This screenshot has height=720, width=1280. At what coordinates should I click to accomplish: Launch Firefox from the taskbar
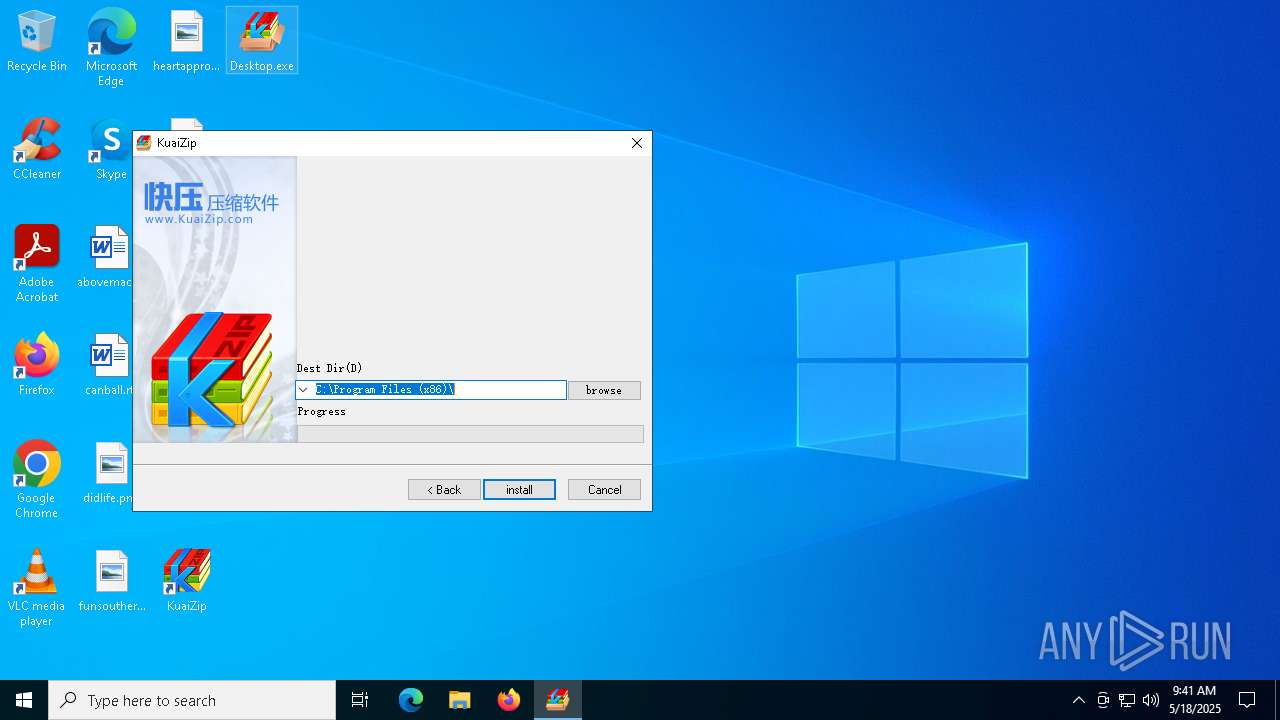(509, 700)
